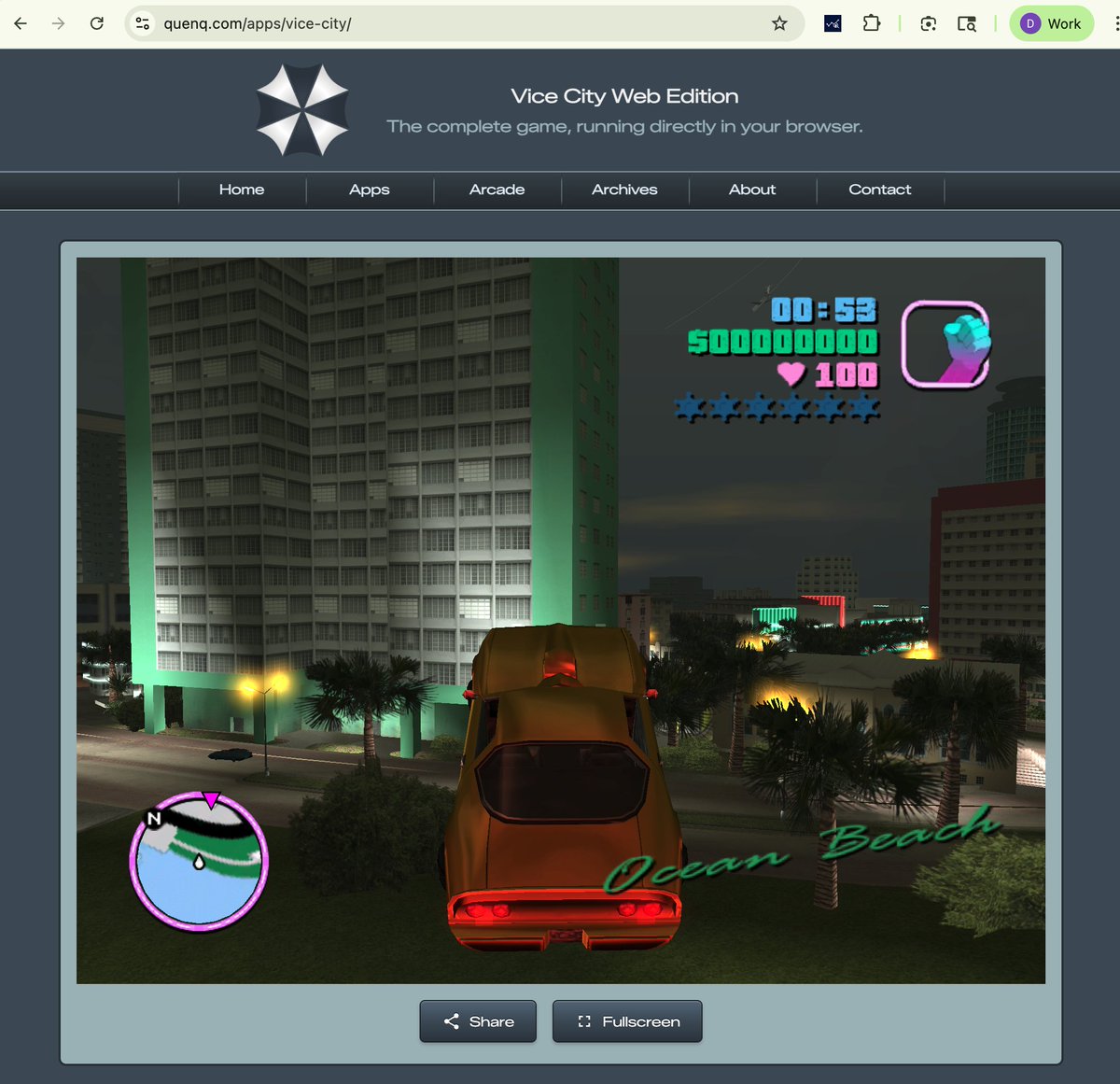1120x1084 pixels.
Task: Click the Share button
Action: (x=478, y=1021)
